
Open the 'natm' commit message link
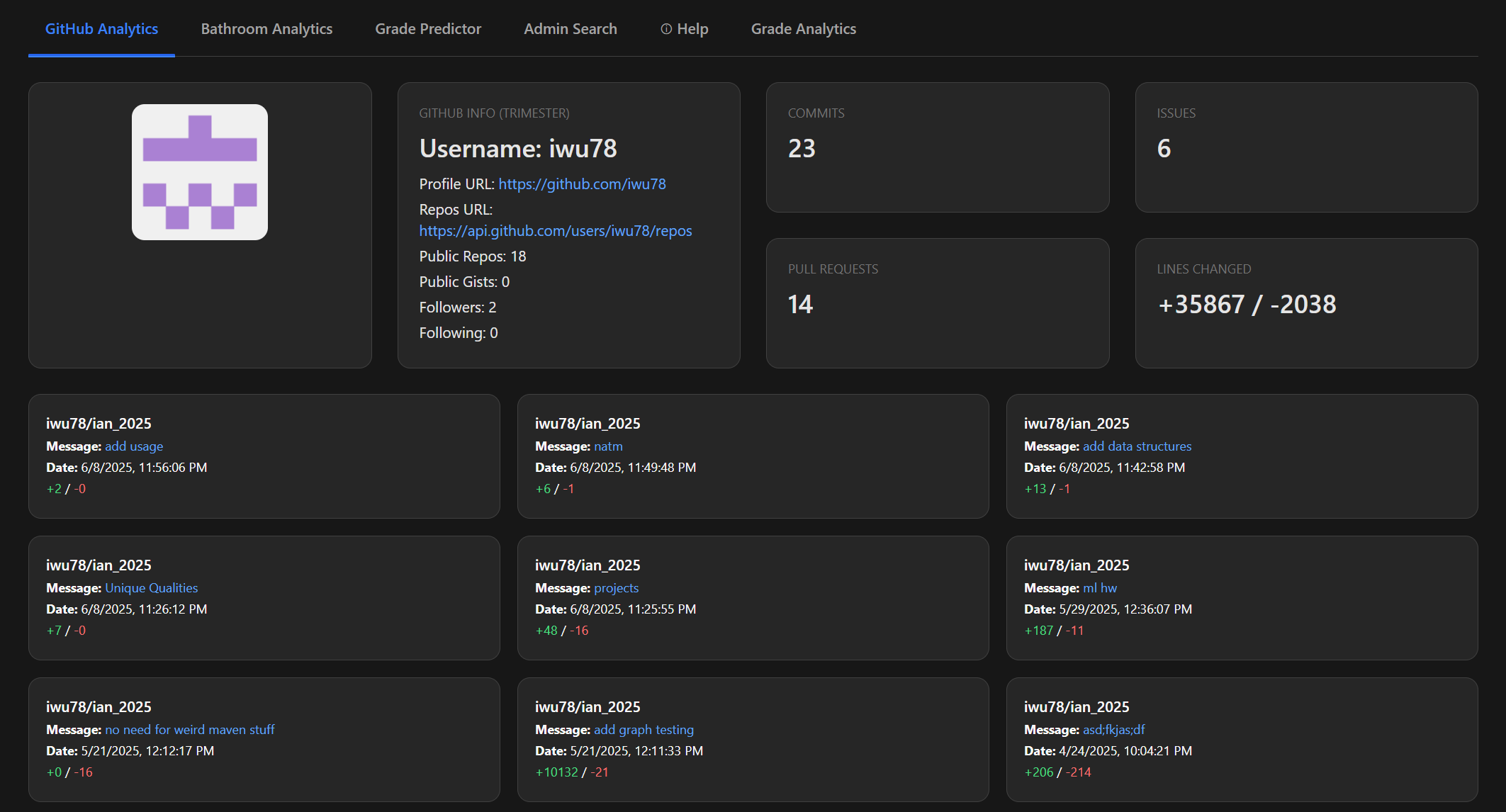coord(608,446)
